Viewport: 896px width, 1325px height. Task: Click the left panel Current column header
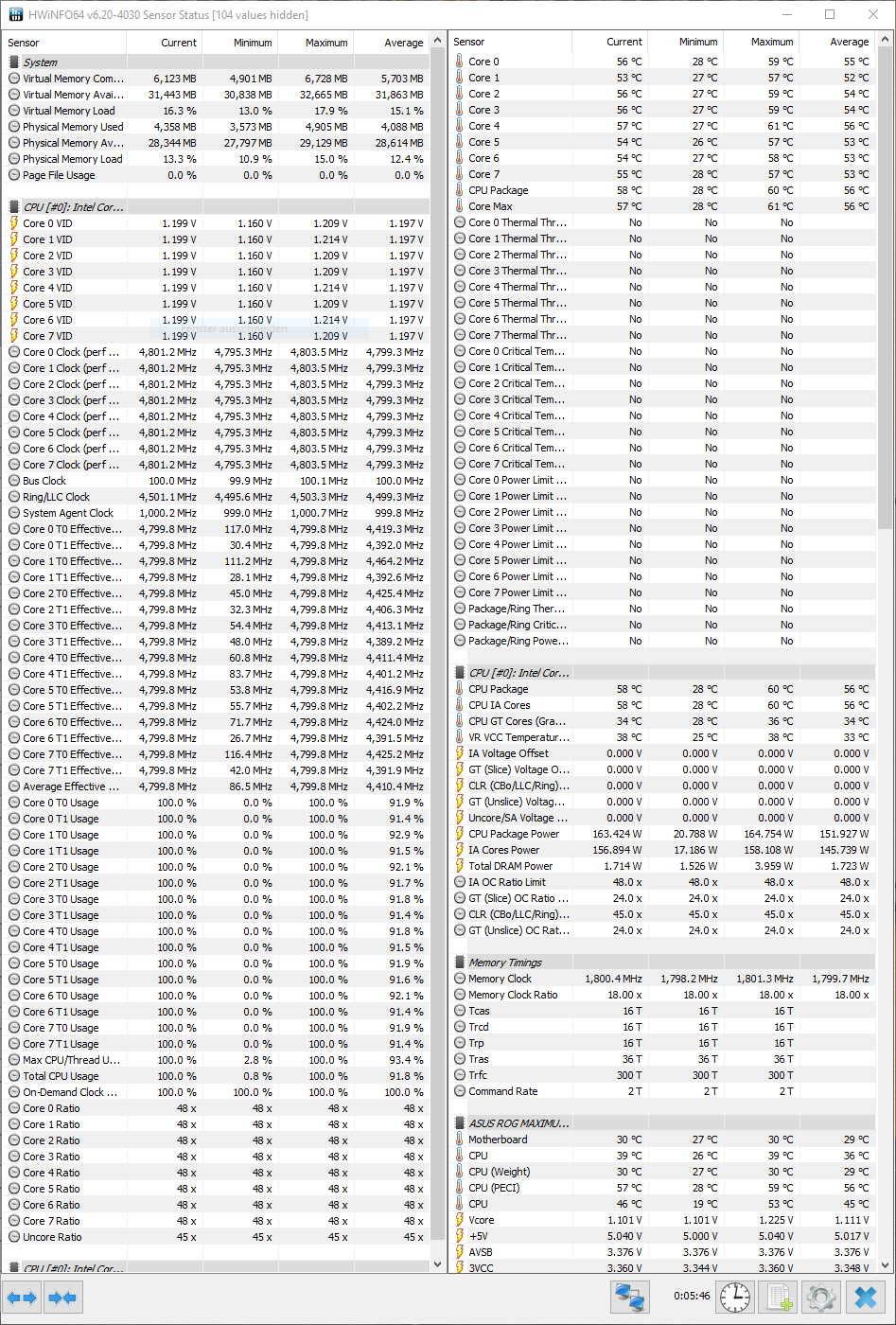[x=164, y=43]
